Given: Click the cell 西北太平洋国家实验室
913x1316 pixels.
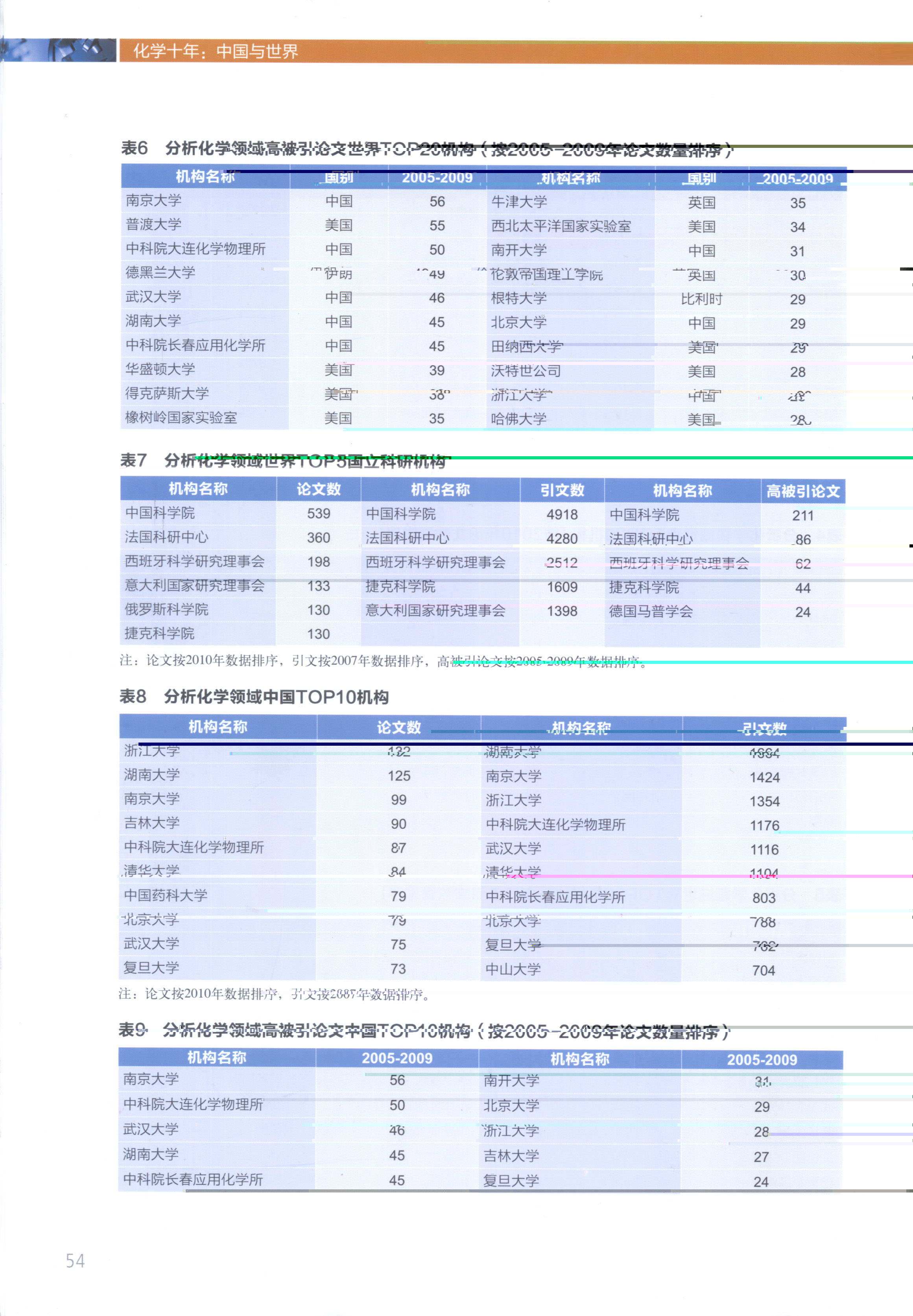Looking at the screenshot, I should click(x=561, y=227).
